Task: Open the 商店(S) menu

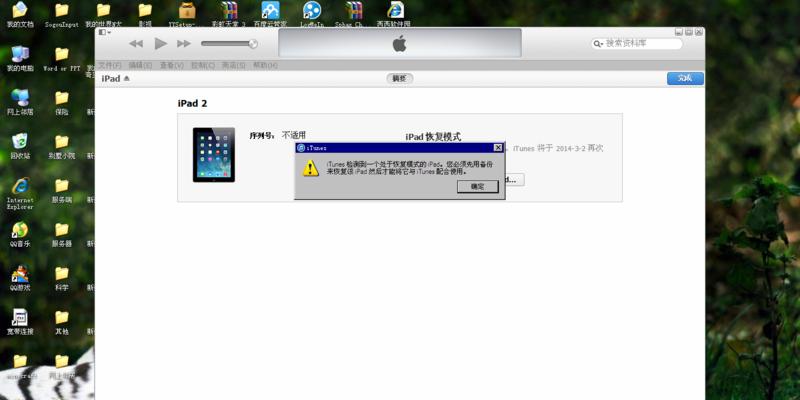Action: click(x=234, y=65)
